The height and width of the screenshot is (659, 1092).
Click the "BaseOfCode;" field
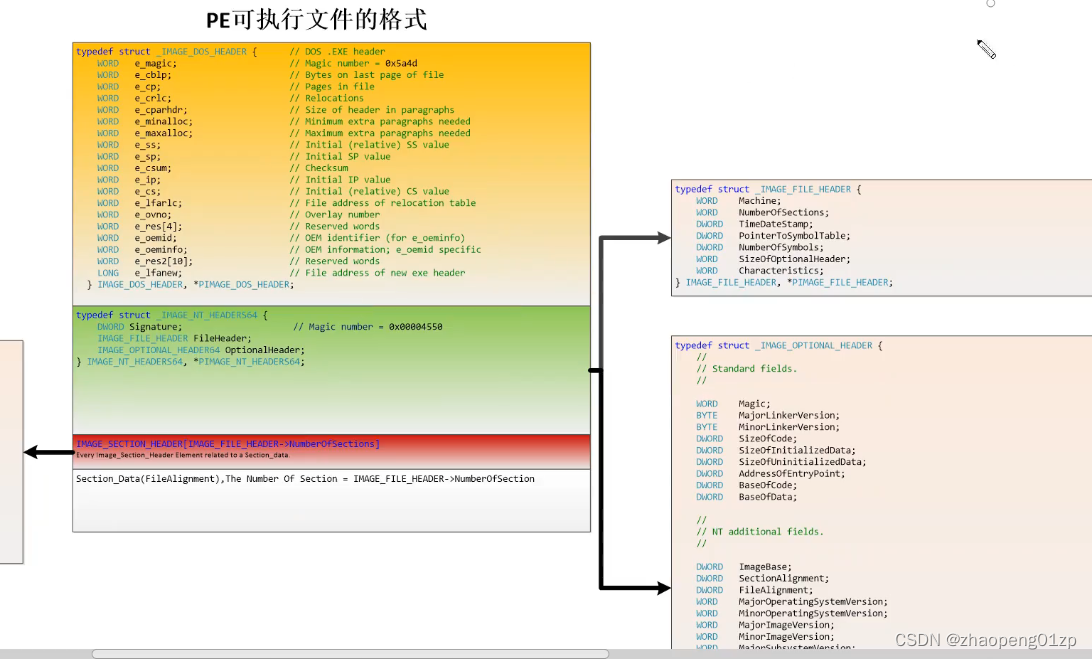click(768, 486)
